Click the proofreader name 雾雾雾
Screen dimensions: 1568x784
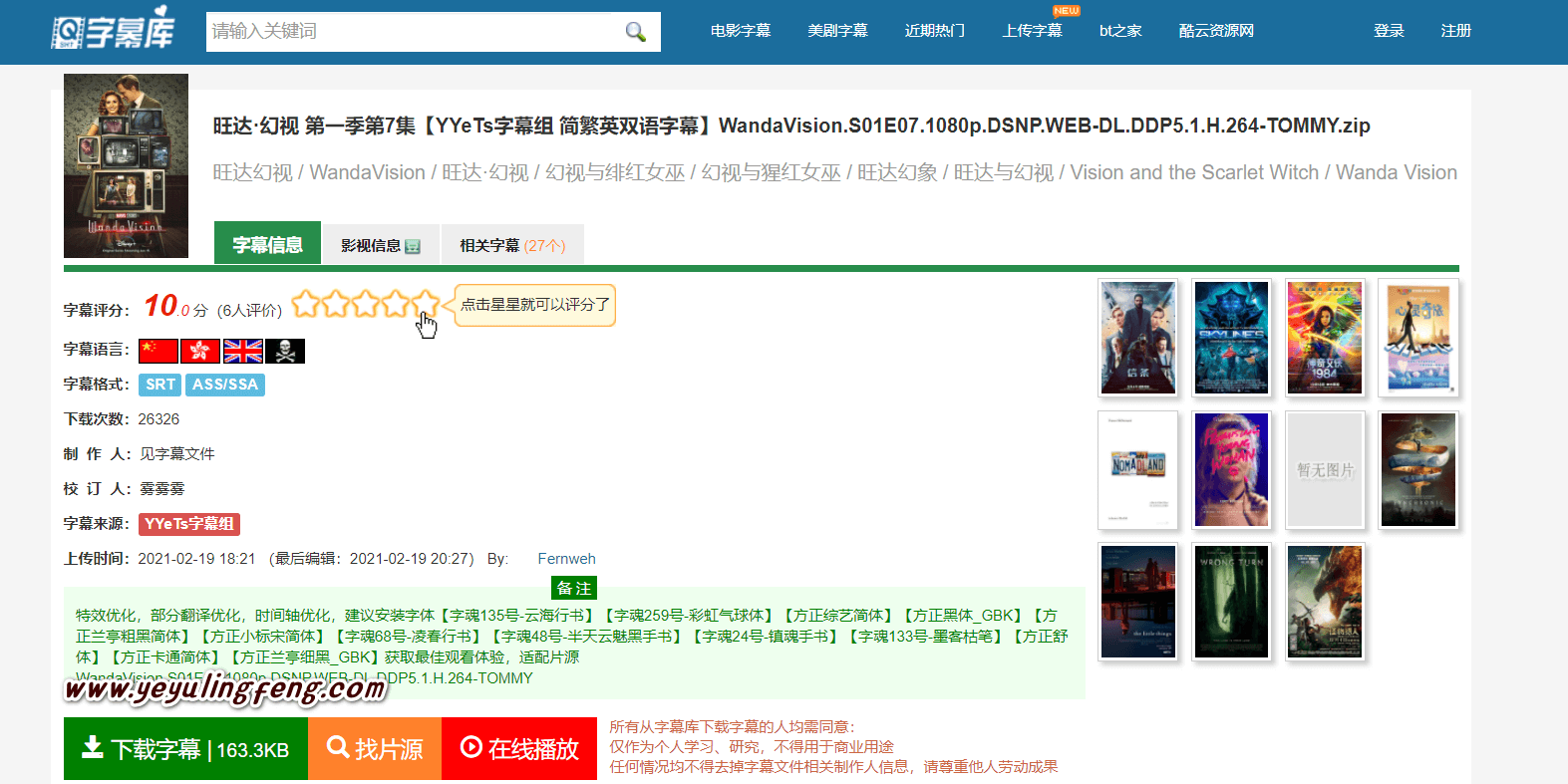tap(162, 489)
